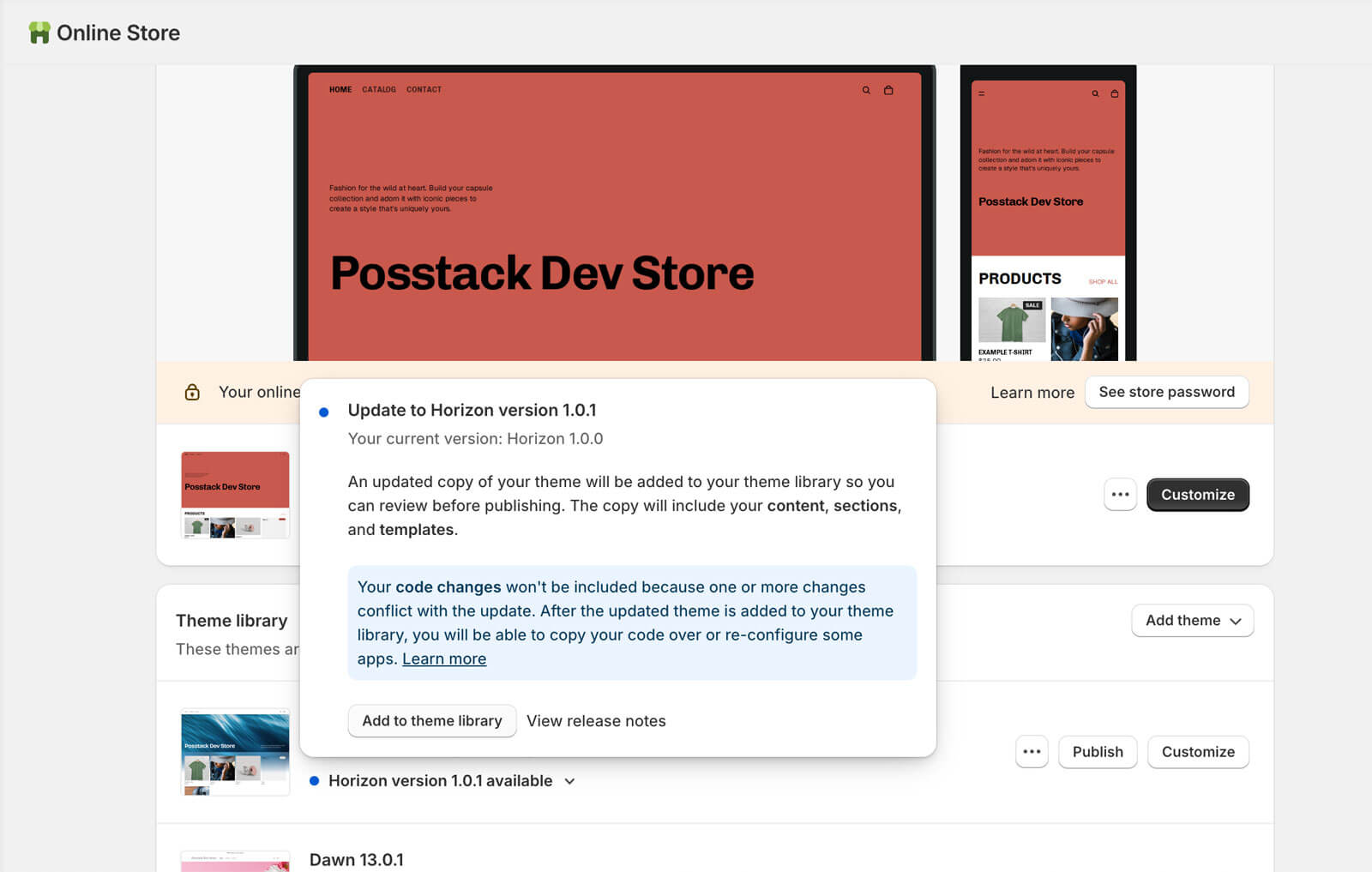Click hamburger menu icon in mobile preview
This screenshot has height=872, width=1372.
click(982, 93)
